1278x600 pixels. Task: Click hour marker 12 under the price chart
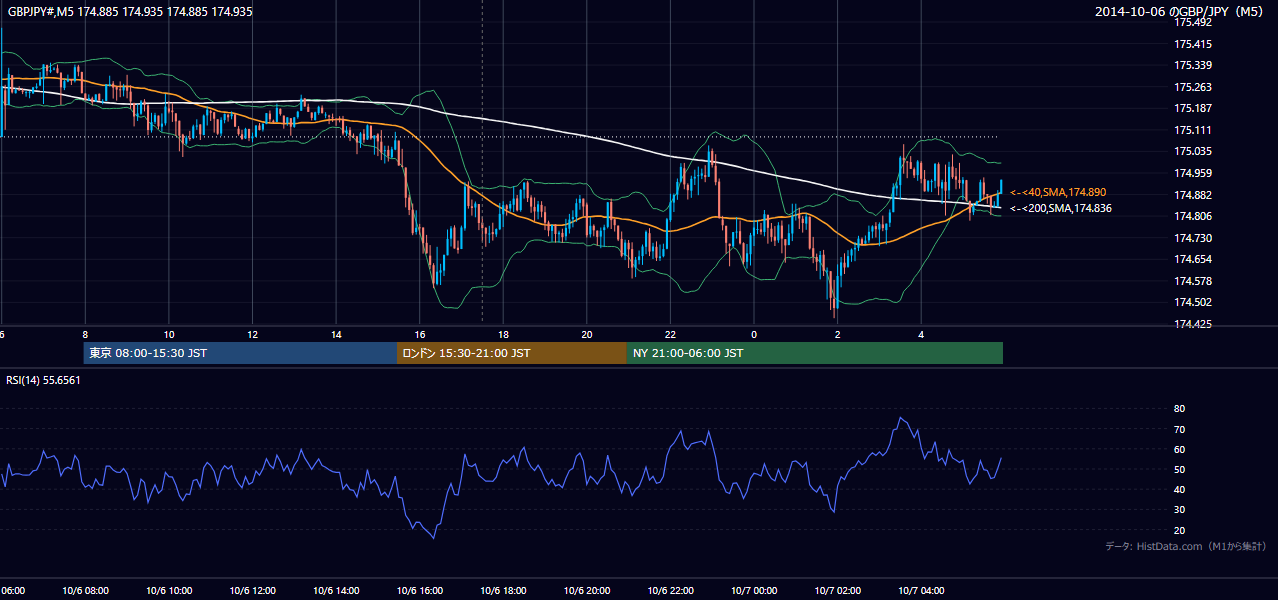(252, 335)
